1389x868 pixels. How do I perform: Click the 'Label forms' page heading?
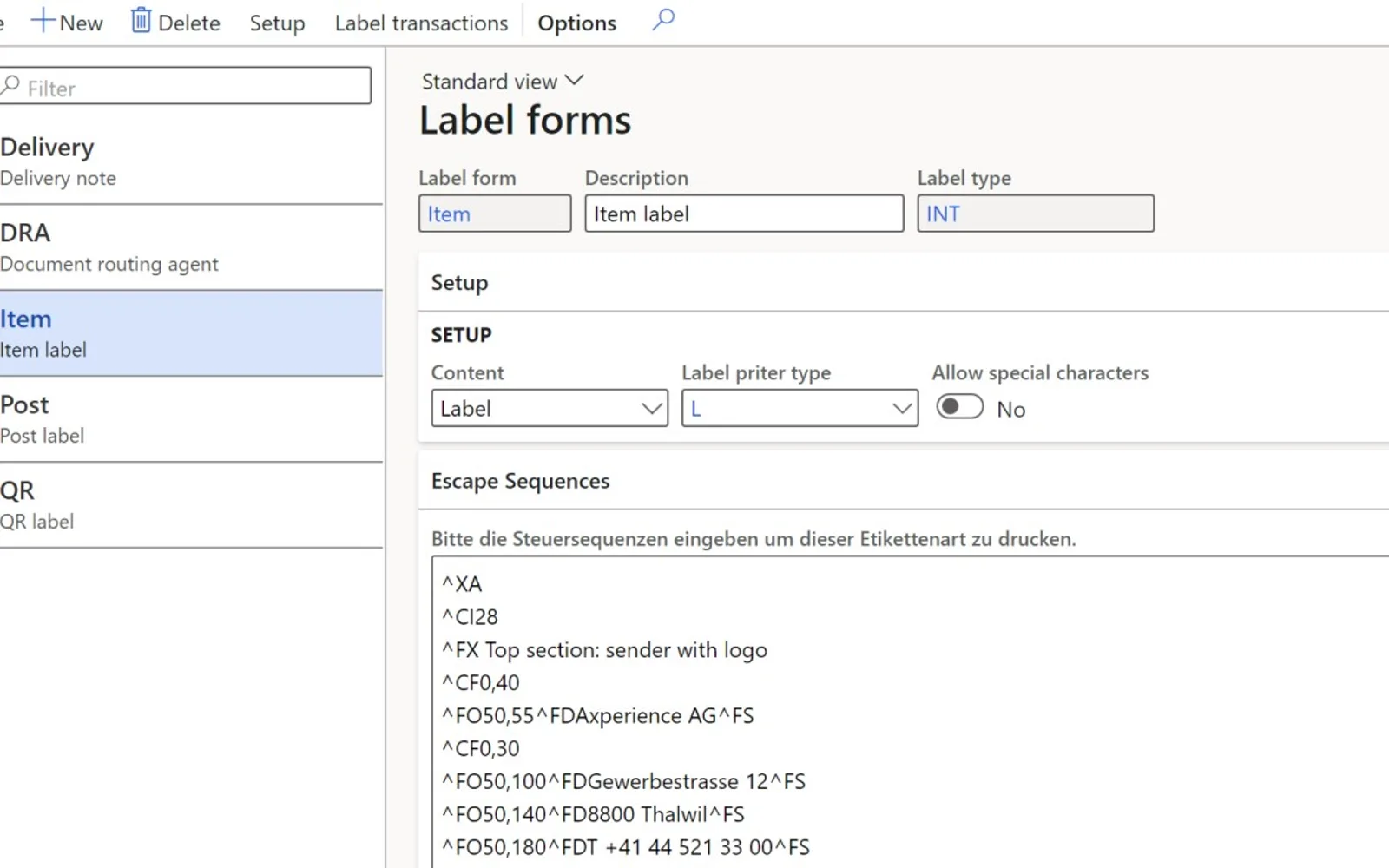(x=525, y=120)
